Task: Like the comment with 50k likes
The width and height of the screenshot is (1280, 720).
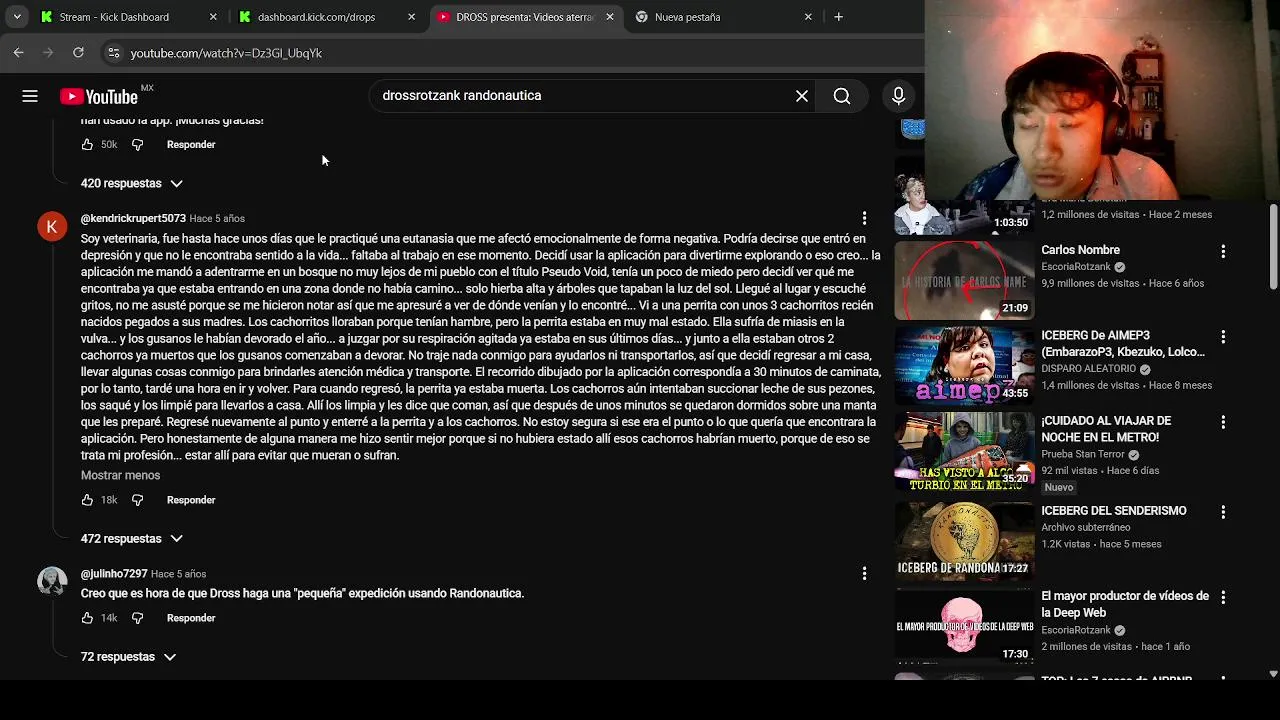Action: [x=87, y=144]
